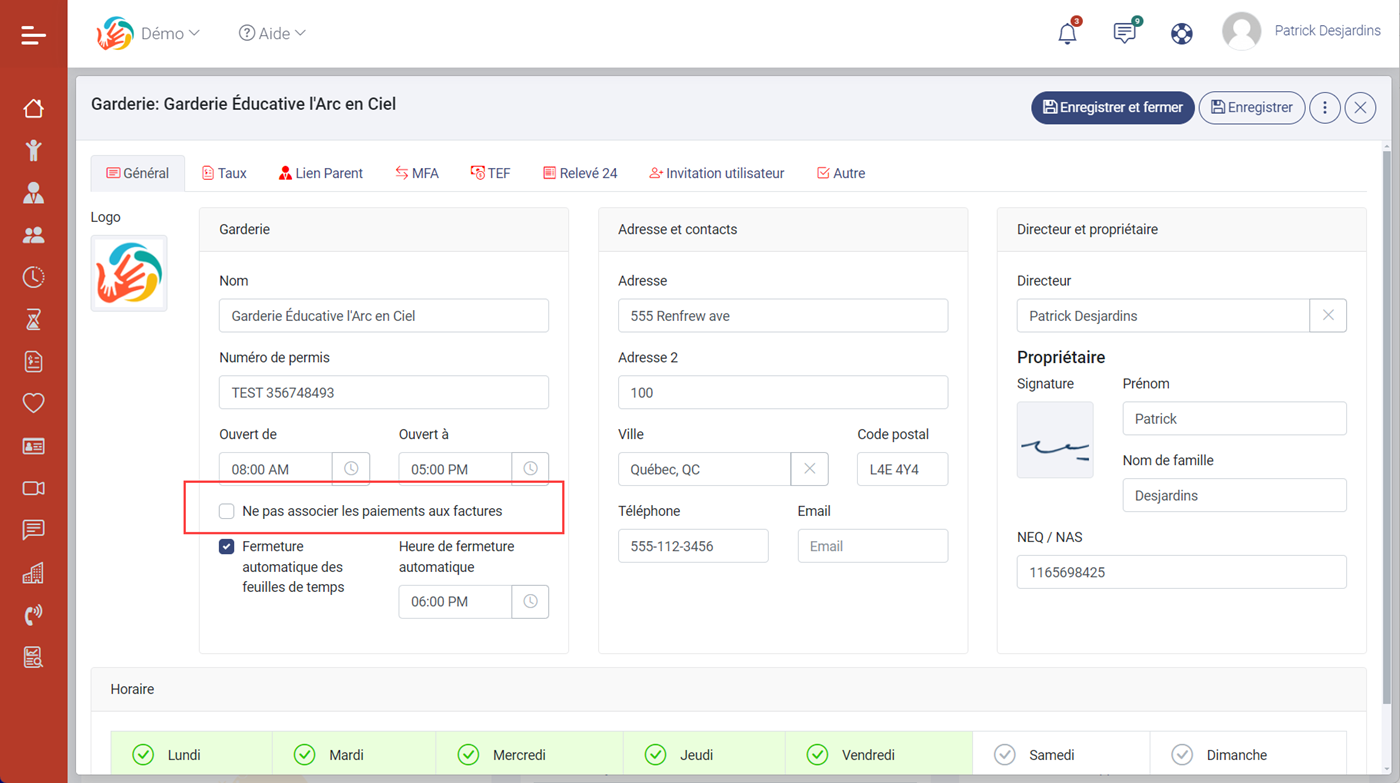Open the three-dot more options menu
This screenshot has width=1400, height=783.
tap(1325, 107)
